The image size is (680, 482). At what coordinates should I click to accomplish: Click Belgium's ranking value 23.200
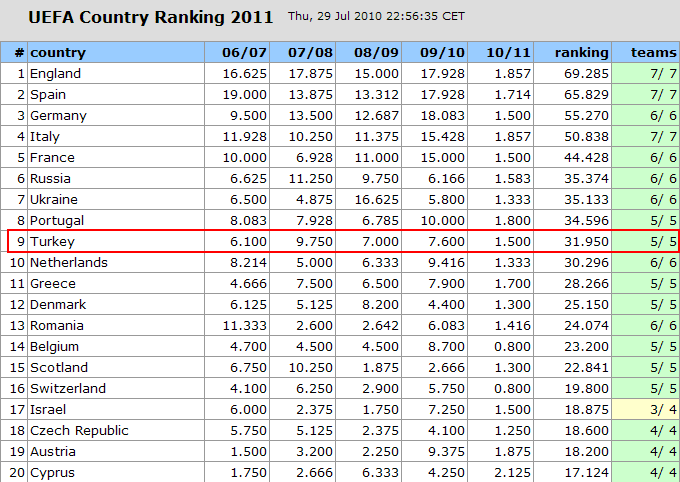click(x=586, y=347)
